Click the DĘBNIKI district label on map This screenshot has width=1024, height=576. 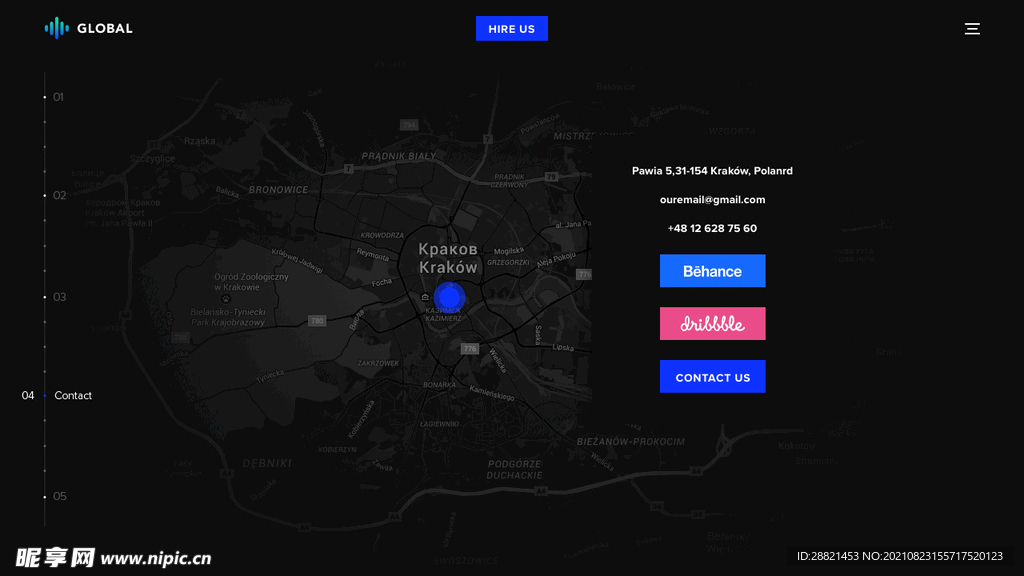[267, 463]
